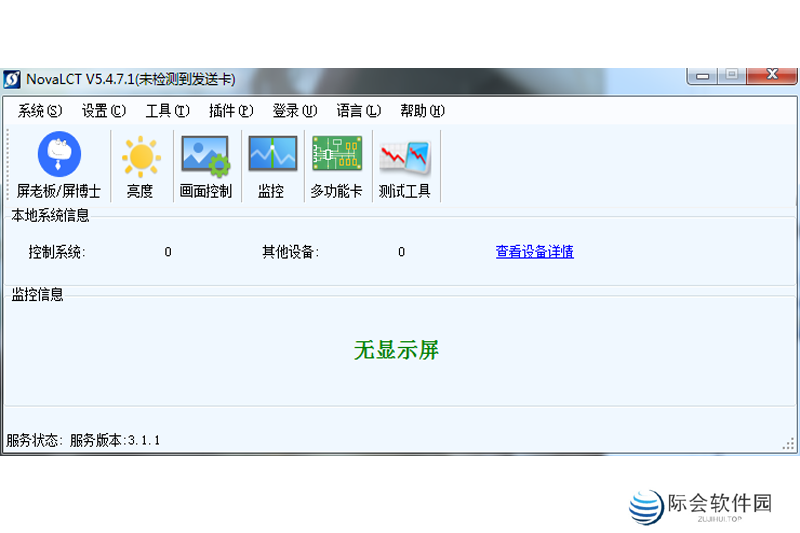800x533 pixels.
Task: Click the window resize grip corner
Action: tap(788, 444)
